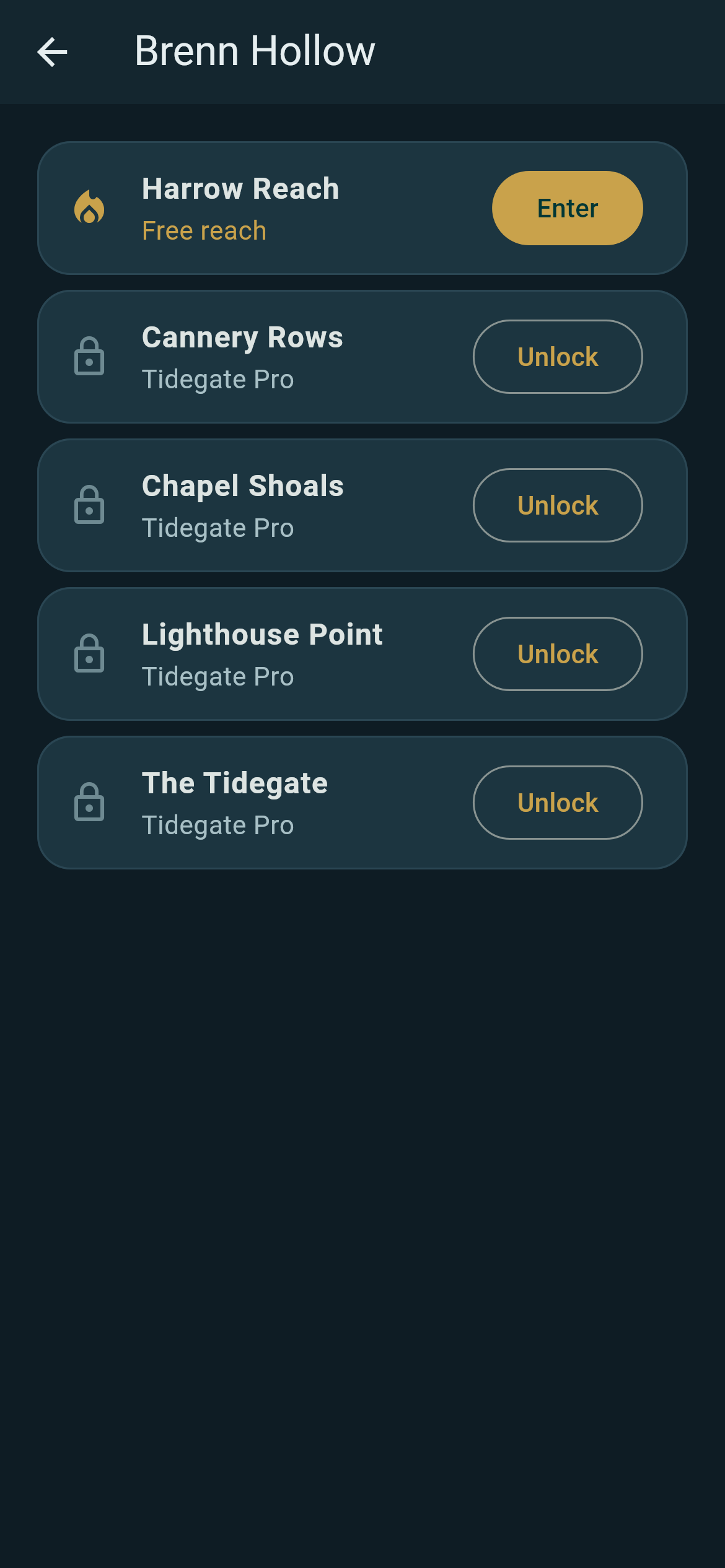725x1568 pixels.
Task: Click the Brenn Hollow page title
Action: click(255, 51)
